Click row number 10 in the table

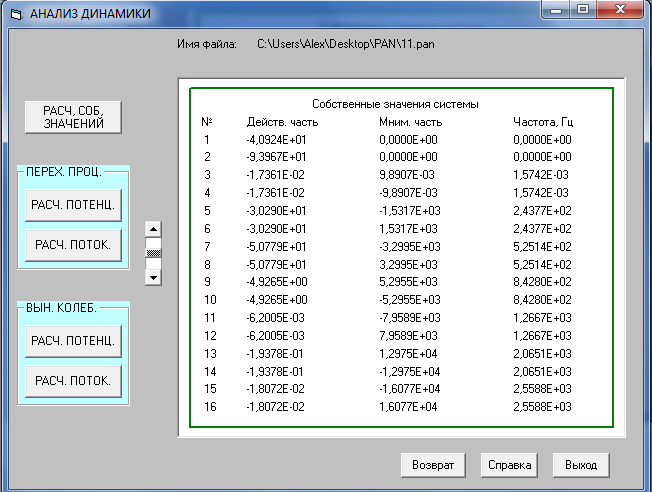coord(210,300)
